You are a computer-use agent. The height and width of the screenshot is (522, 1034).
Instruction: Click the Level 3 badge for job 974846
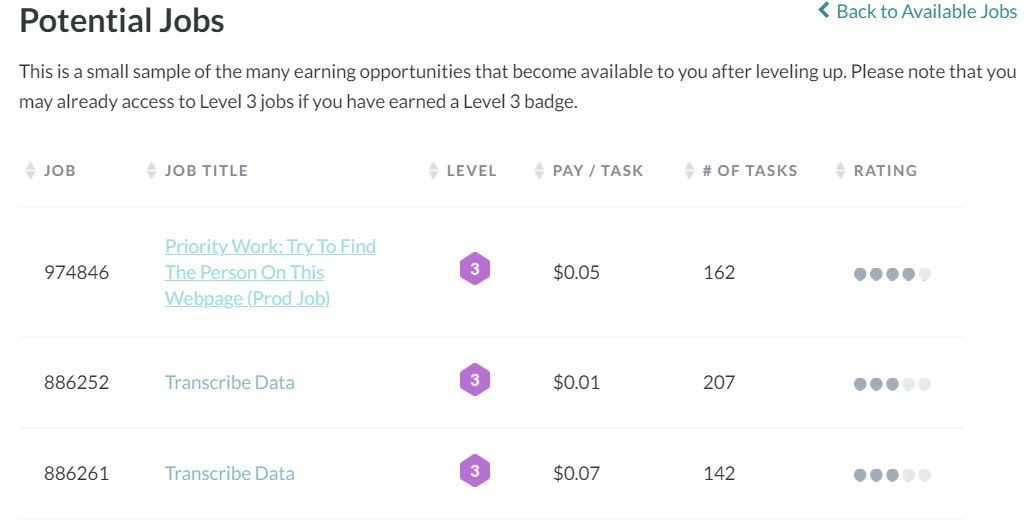point(475,270)
